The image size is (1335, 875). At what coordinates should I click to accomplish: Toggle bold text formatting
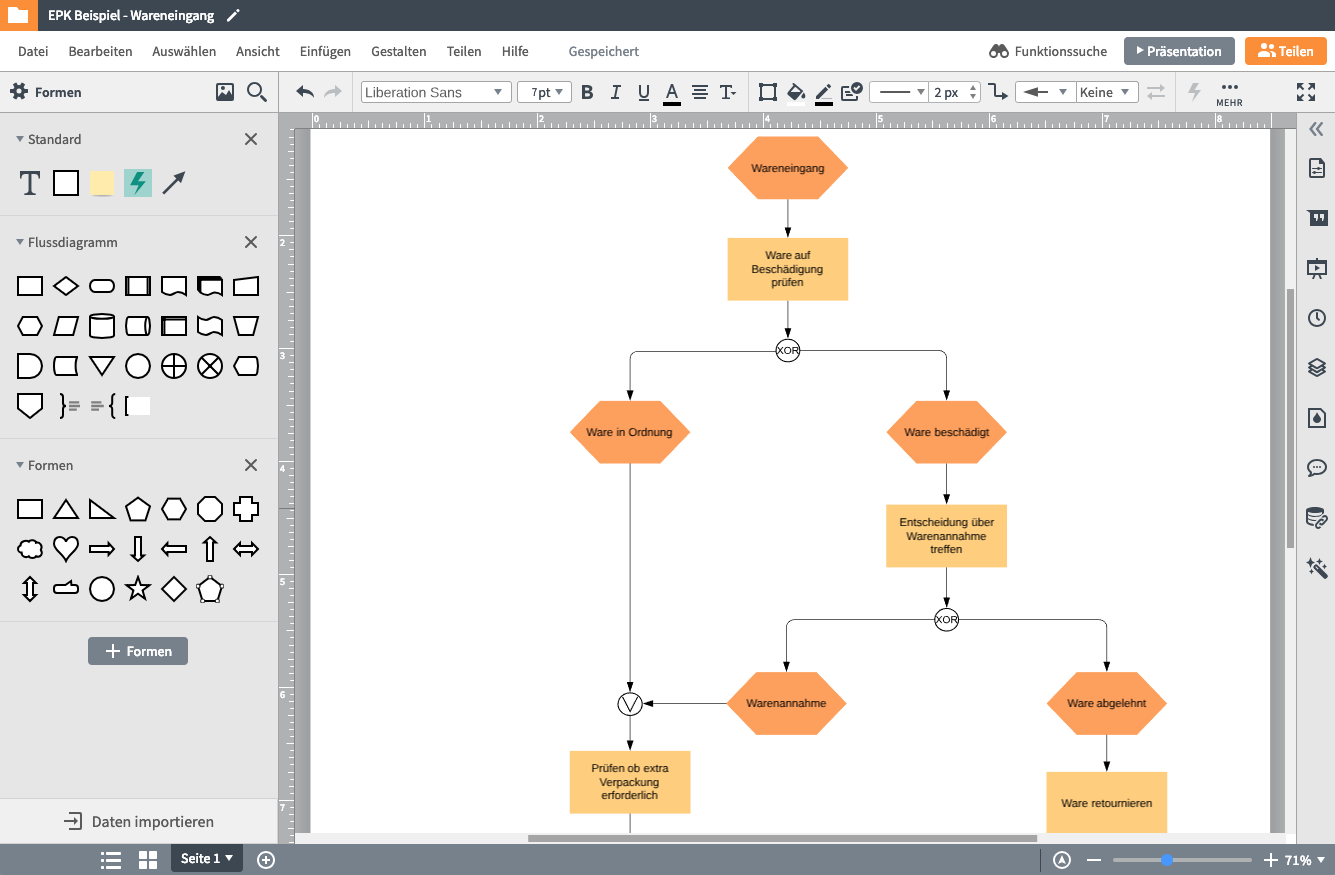click(x=587, y=92)
